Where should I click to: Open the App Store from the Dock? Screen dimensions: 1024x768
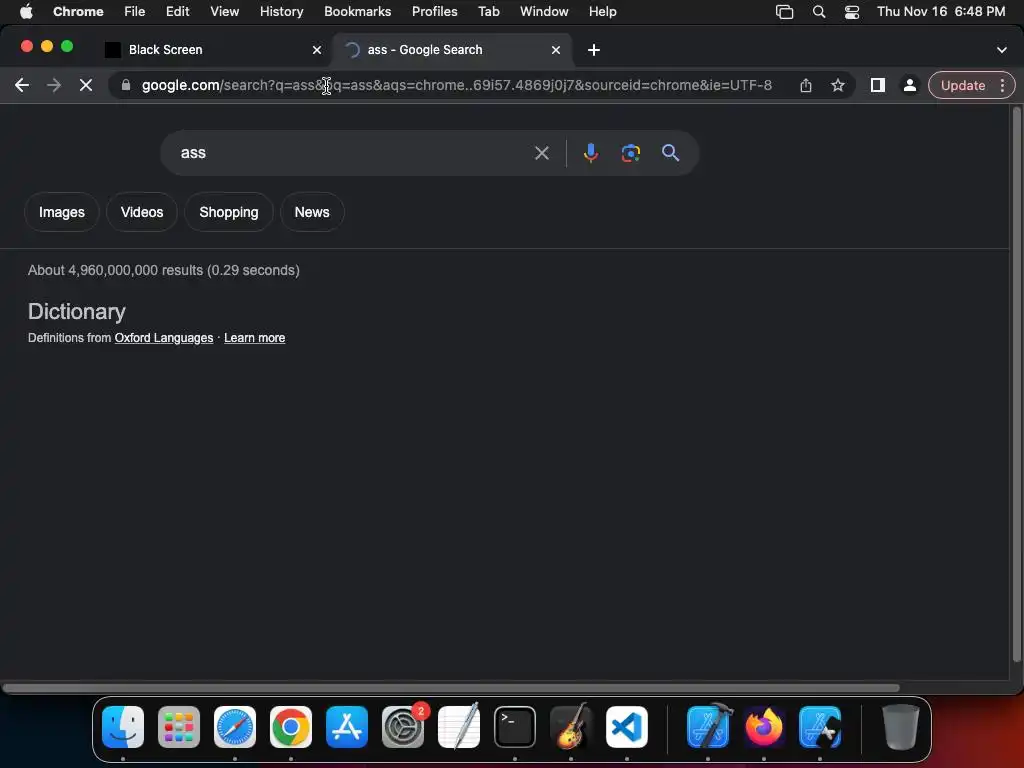[x=347, y=727]
